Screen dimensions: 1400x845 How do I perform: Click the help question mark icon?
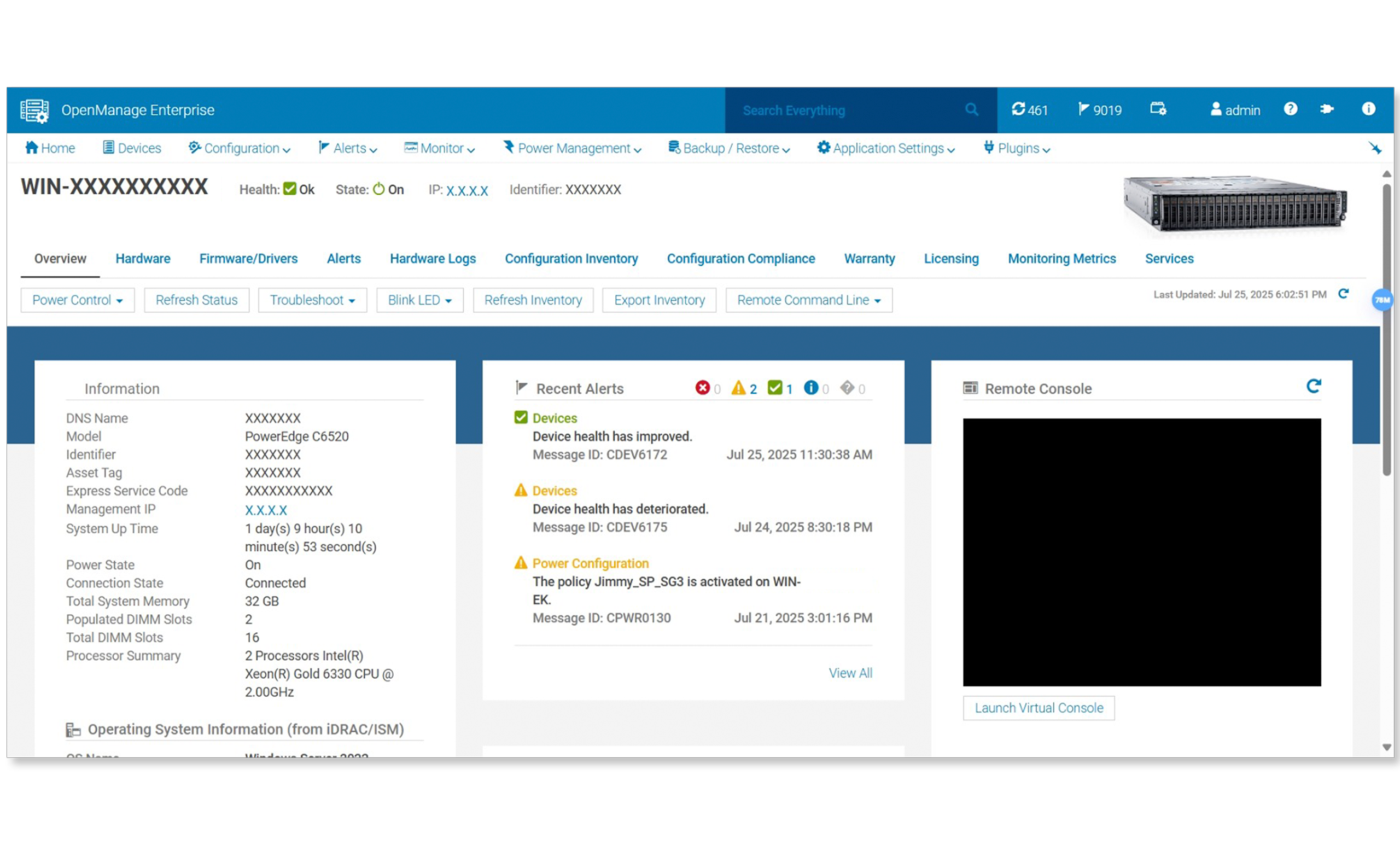(x=1290, y=108)
